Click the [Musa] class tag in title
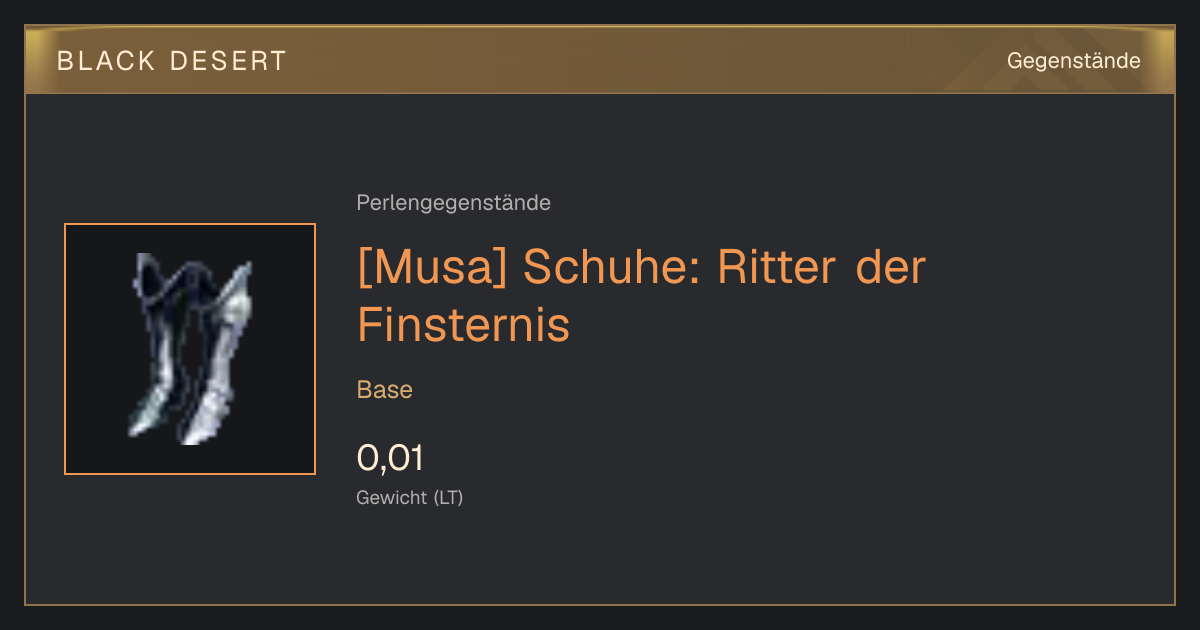The height and width of the screenshot is (630, 1200). (433, 268)
